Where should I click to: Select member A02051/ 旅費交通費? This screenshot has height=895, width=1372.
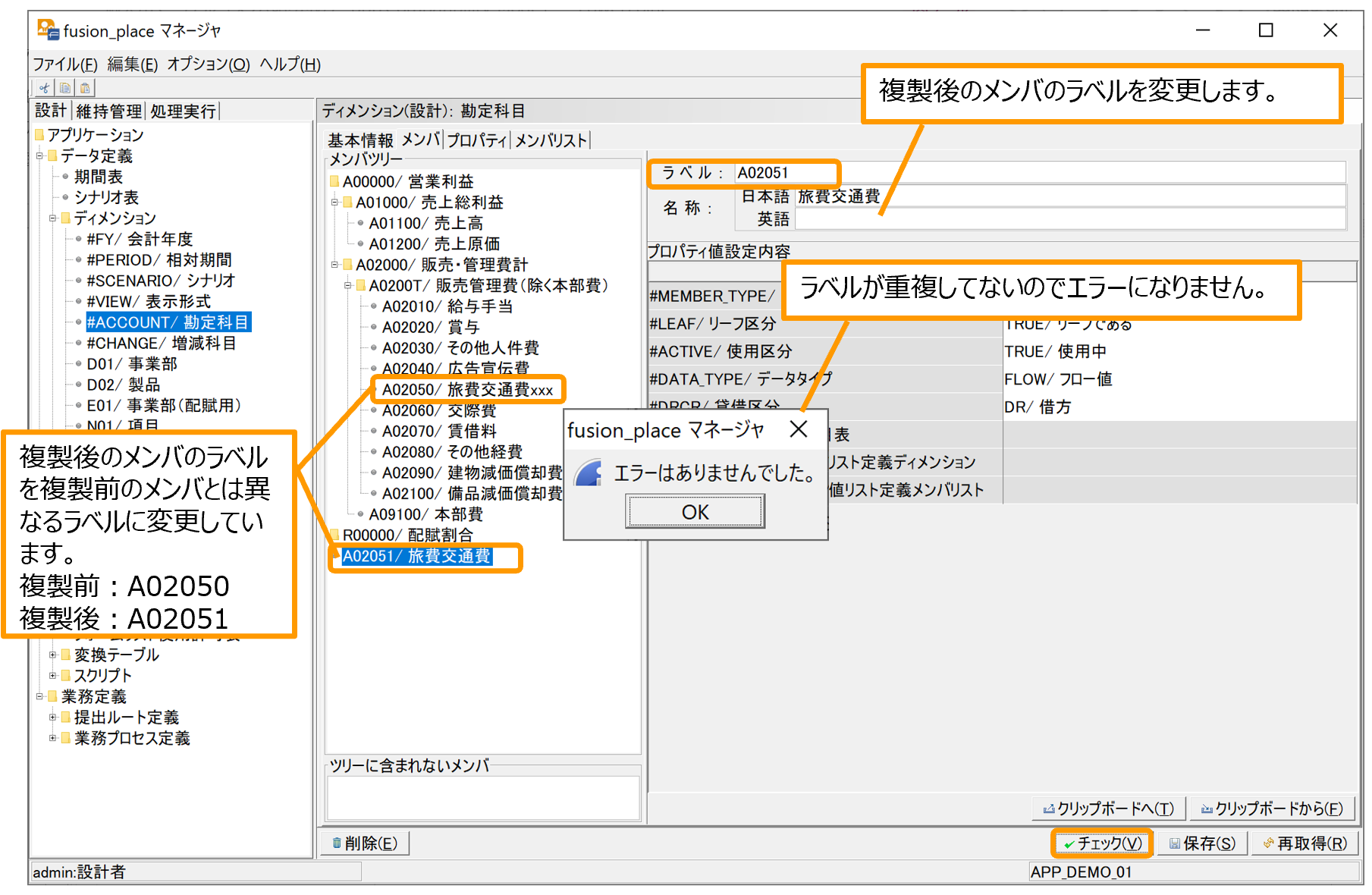click(x=416, y=556)
